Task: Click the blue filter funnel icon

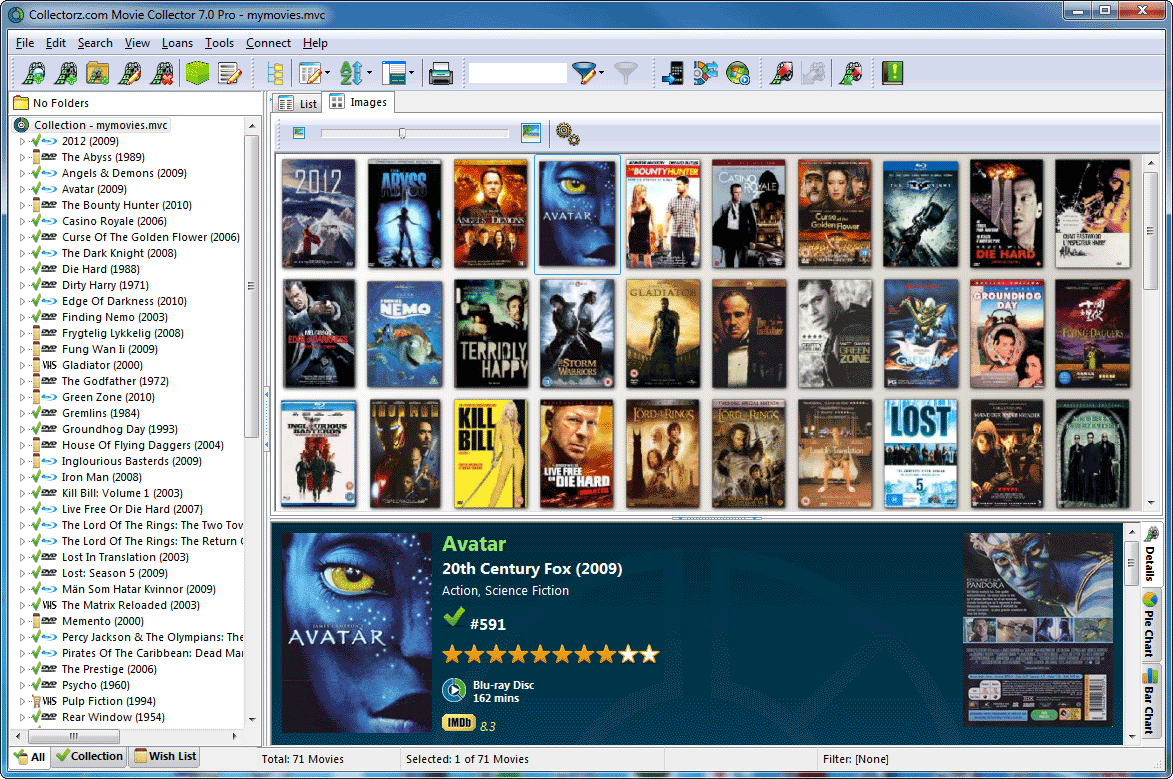Action: point(583,73)
